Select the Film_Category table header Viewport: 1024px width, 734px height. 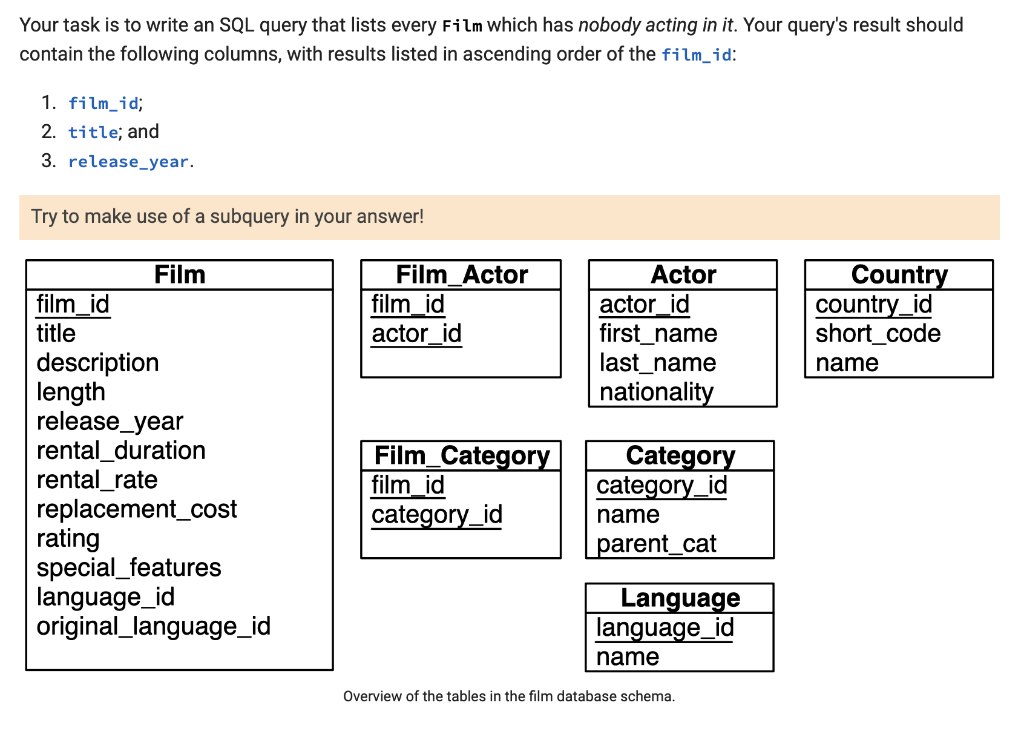[460, 455]
